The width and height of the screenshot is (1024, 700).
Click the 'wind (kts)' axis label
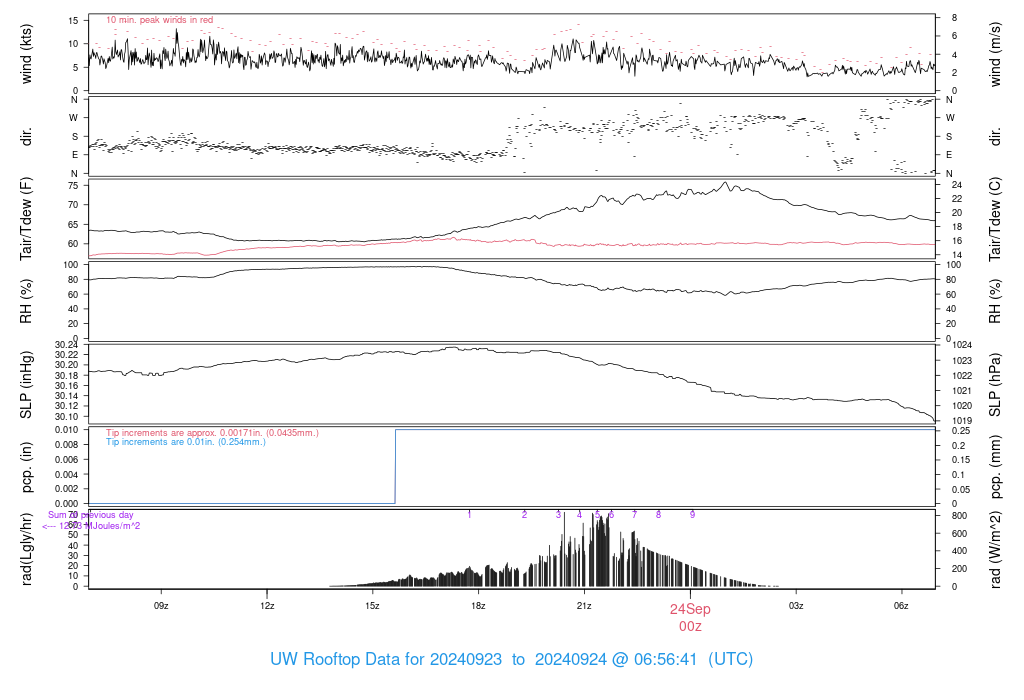[26, 54]
